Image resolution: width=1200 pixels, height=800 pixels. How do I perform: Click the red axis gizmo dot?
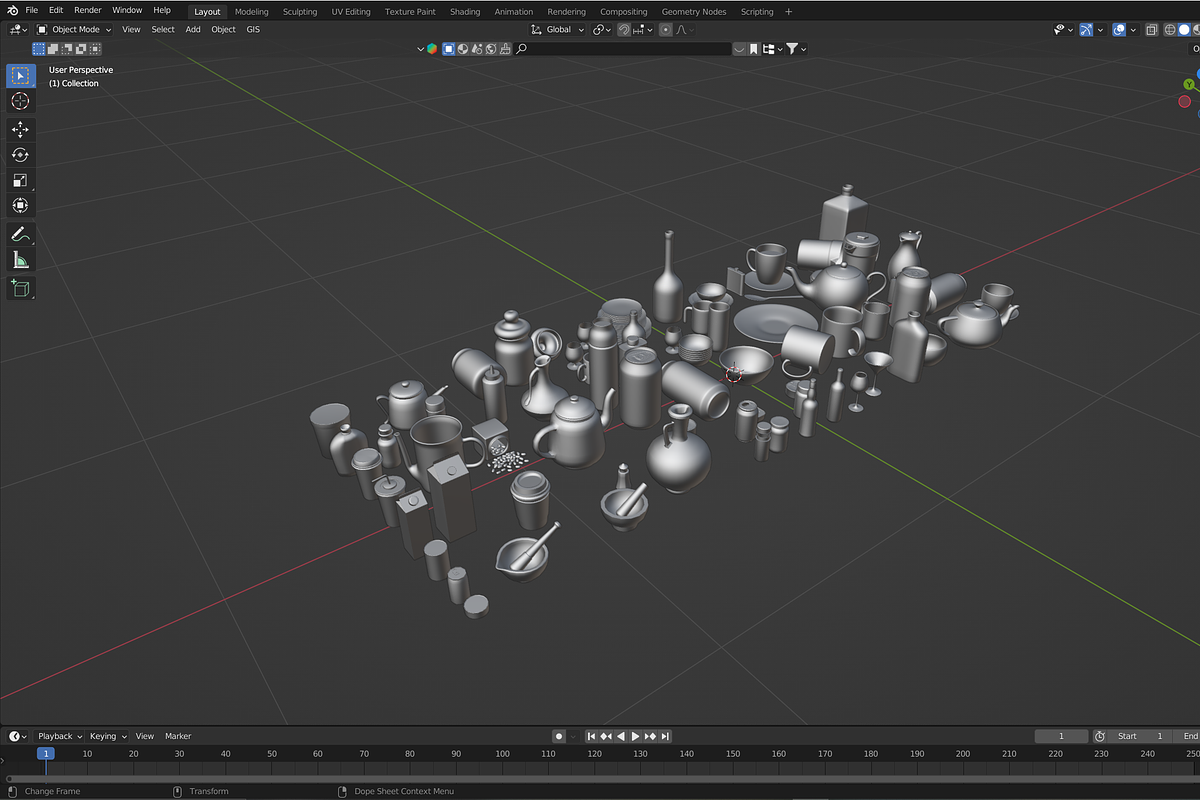coord(1185,101)
